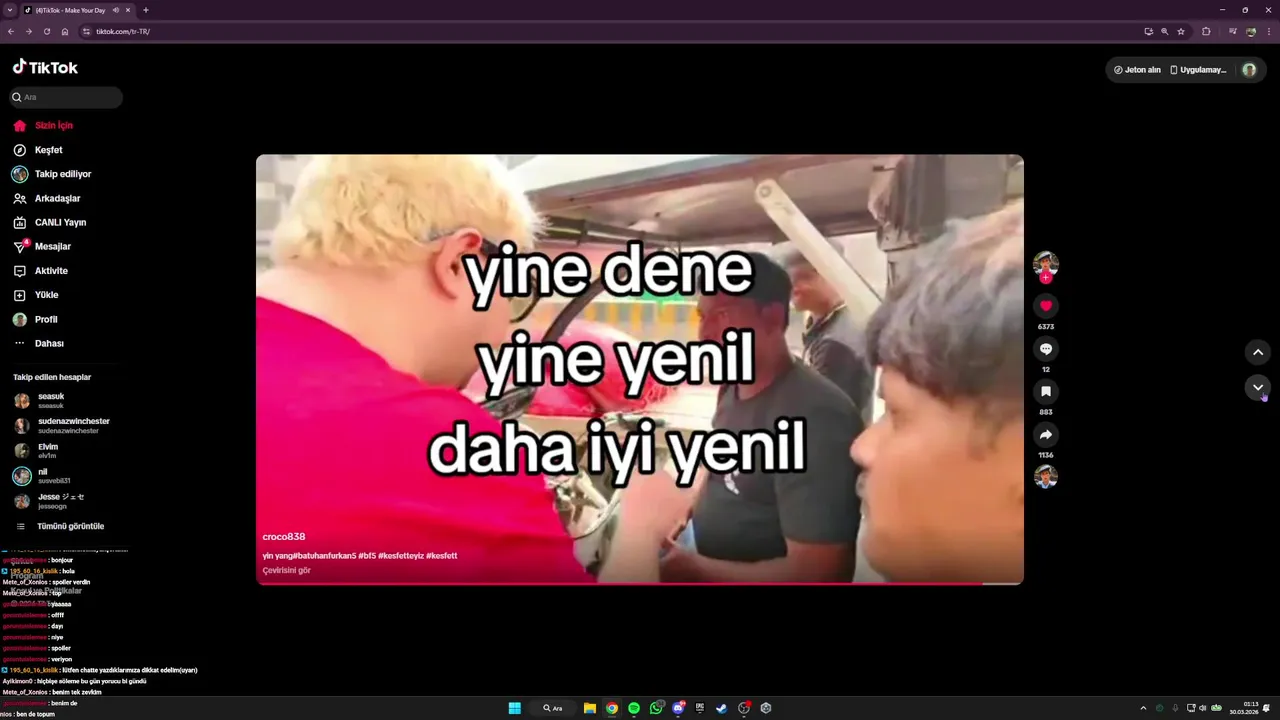
Task: Open a new browser tab
Action: [x=146, y=10]
